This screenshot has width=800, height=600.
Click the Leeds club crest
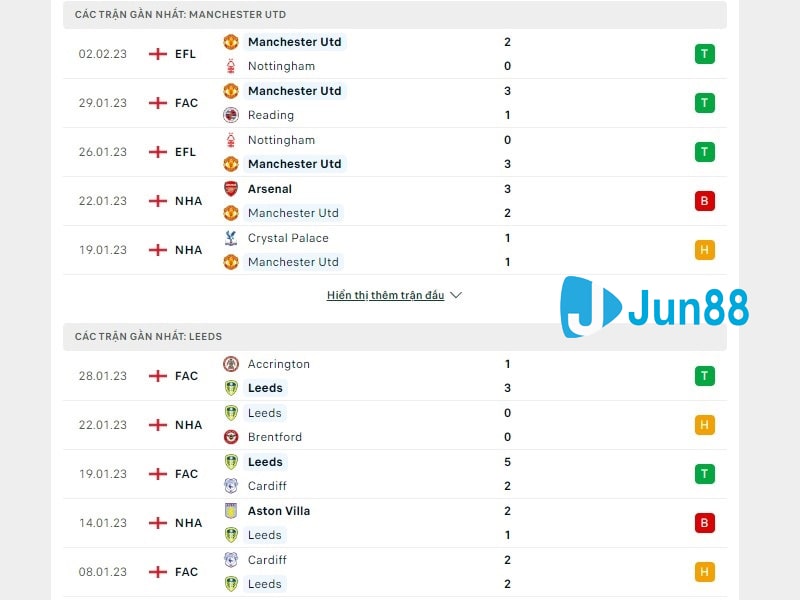coord(230,388)
